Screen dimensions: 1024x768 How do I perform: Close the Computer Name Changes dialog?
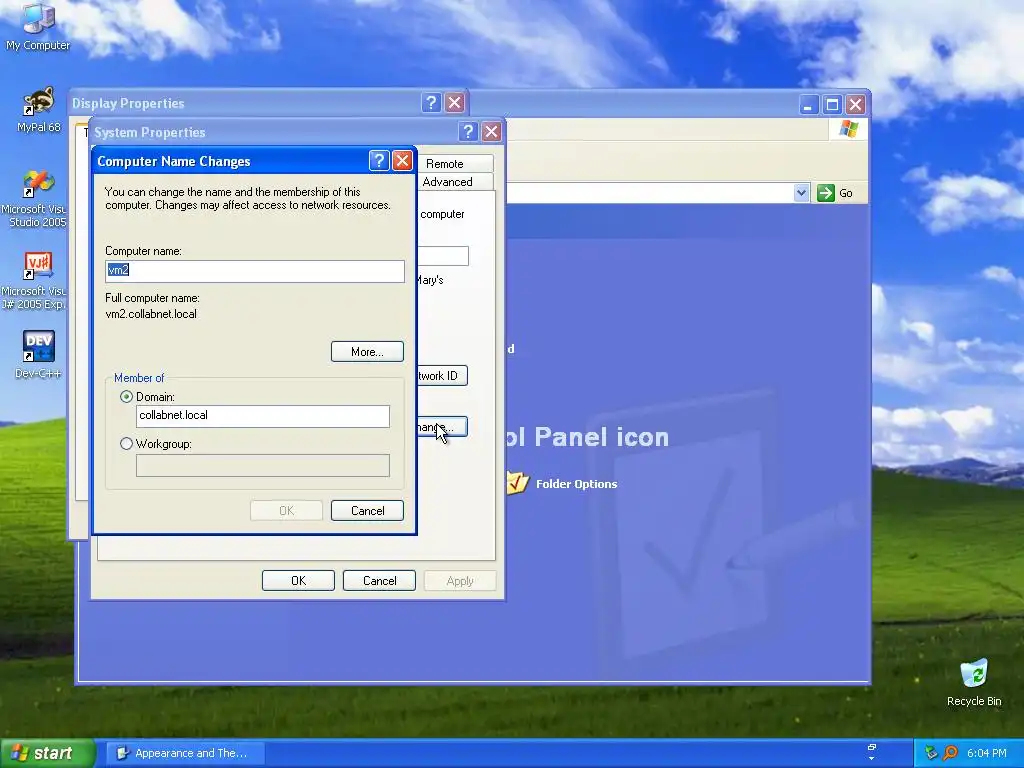[402, 161]
